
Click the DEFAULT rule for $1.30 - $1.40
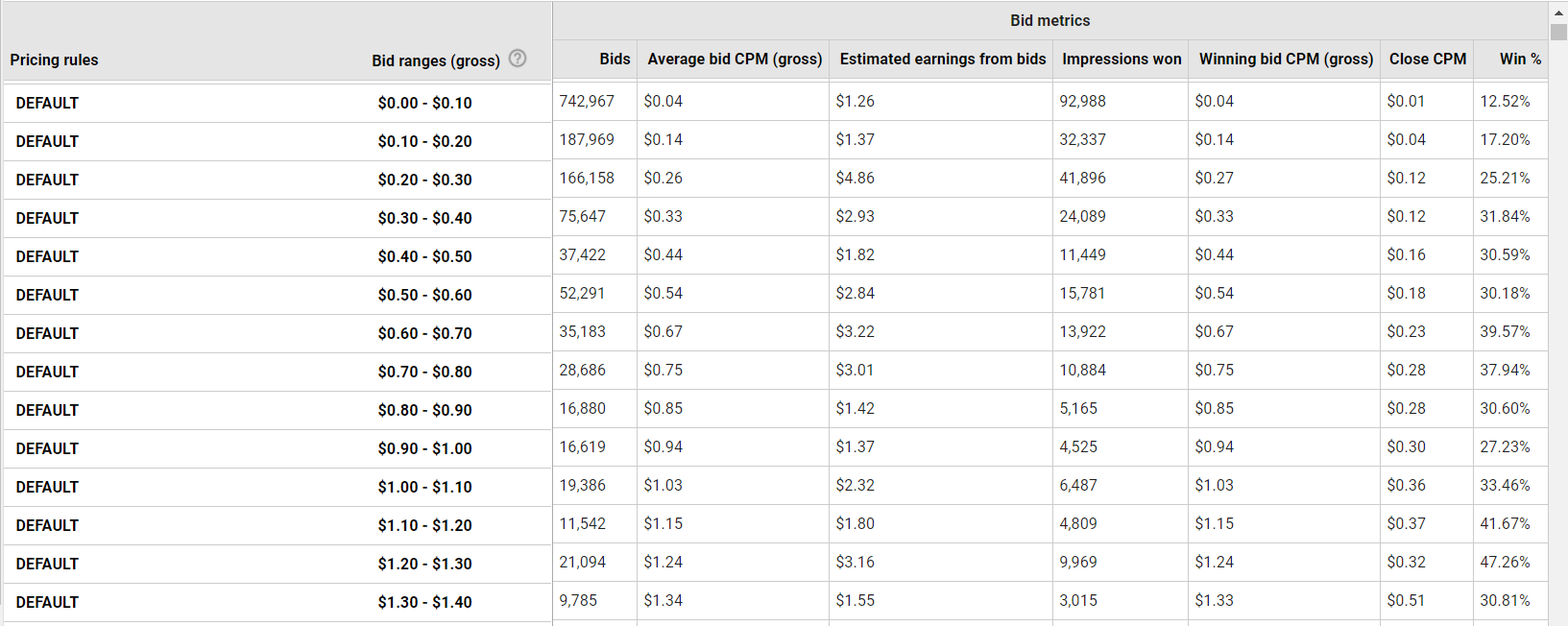tap(47, 602)
